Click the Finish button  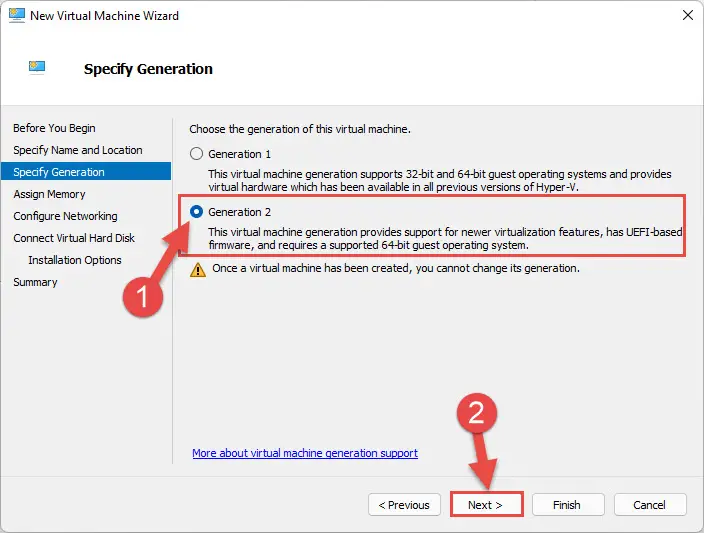click(568, 505)
